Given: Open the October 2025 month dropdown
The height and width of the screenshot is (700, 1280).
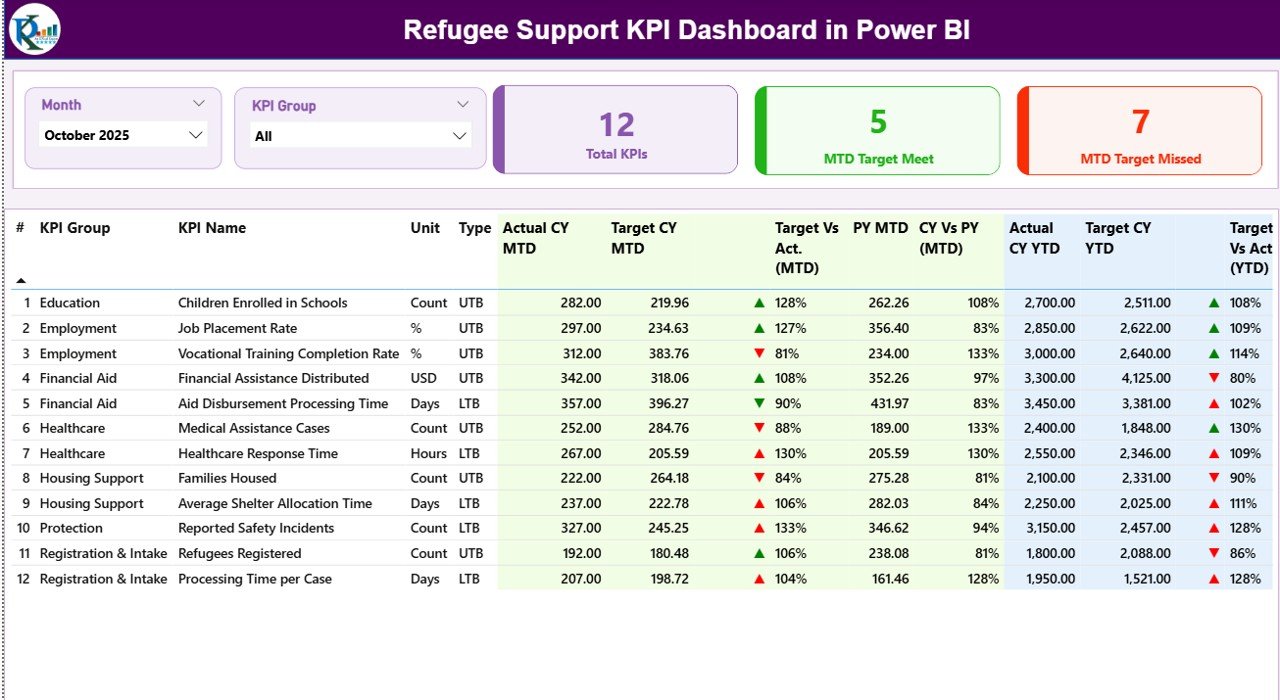Looking at the screenshot, I should pos(197,135).
